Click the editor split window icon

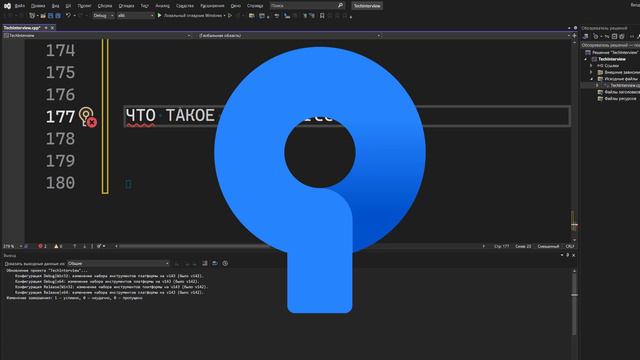point(575,36)
